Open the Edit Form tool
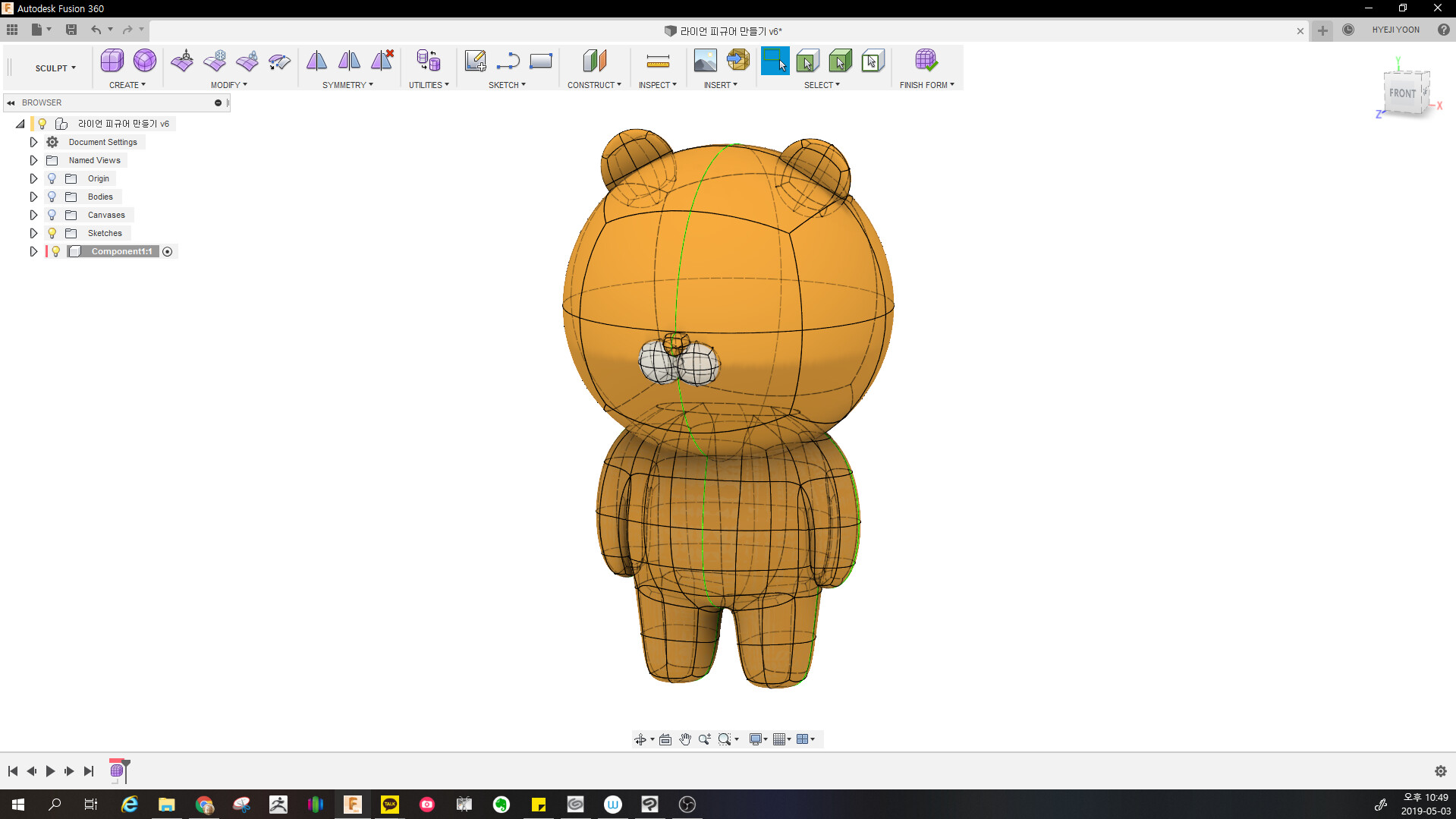 [182, 61]
